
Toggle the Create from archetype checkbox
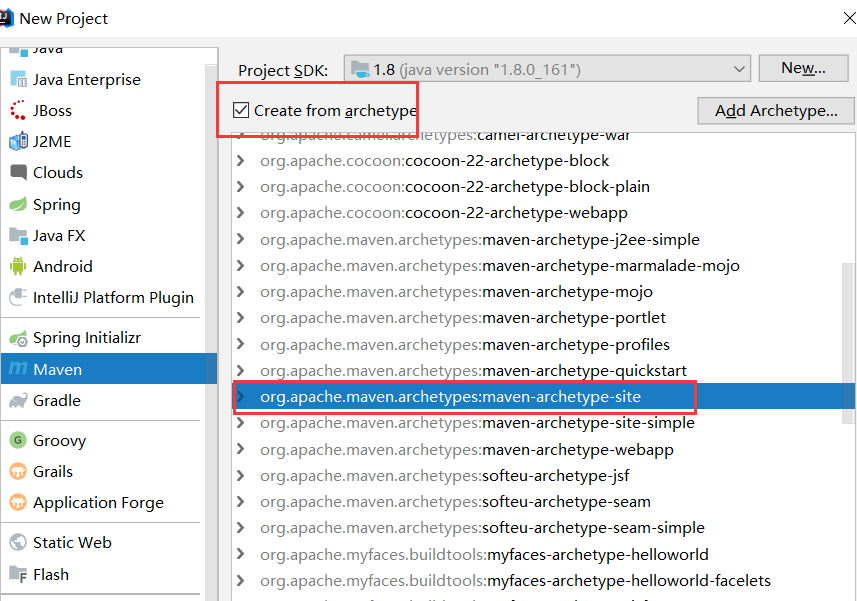pos(240,110)
